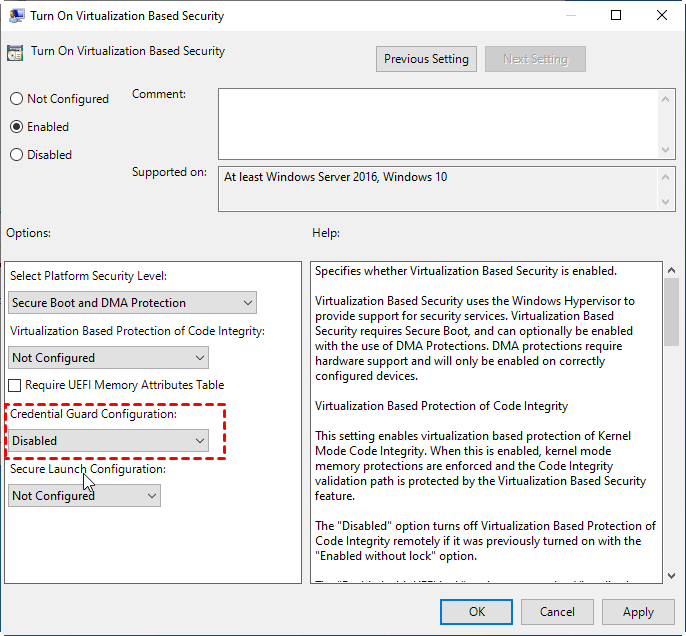Screen dimensions: 686x636
Task: Select the Disabled radio button
Action: coord(16,155)
